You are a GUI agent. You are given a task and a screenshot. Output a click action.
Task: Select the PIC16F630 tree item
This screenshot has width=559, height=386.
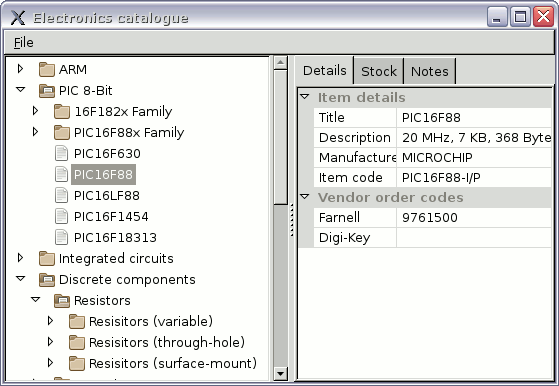tap(107, 154)
